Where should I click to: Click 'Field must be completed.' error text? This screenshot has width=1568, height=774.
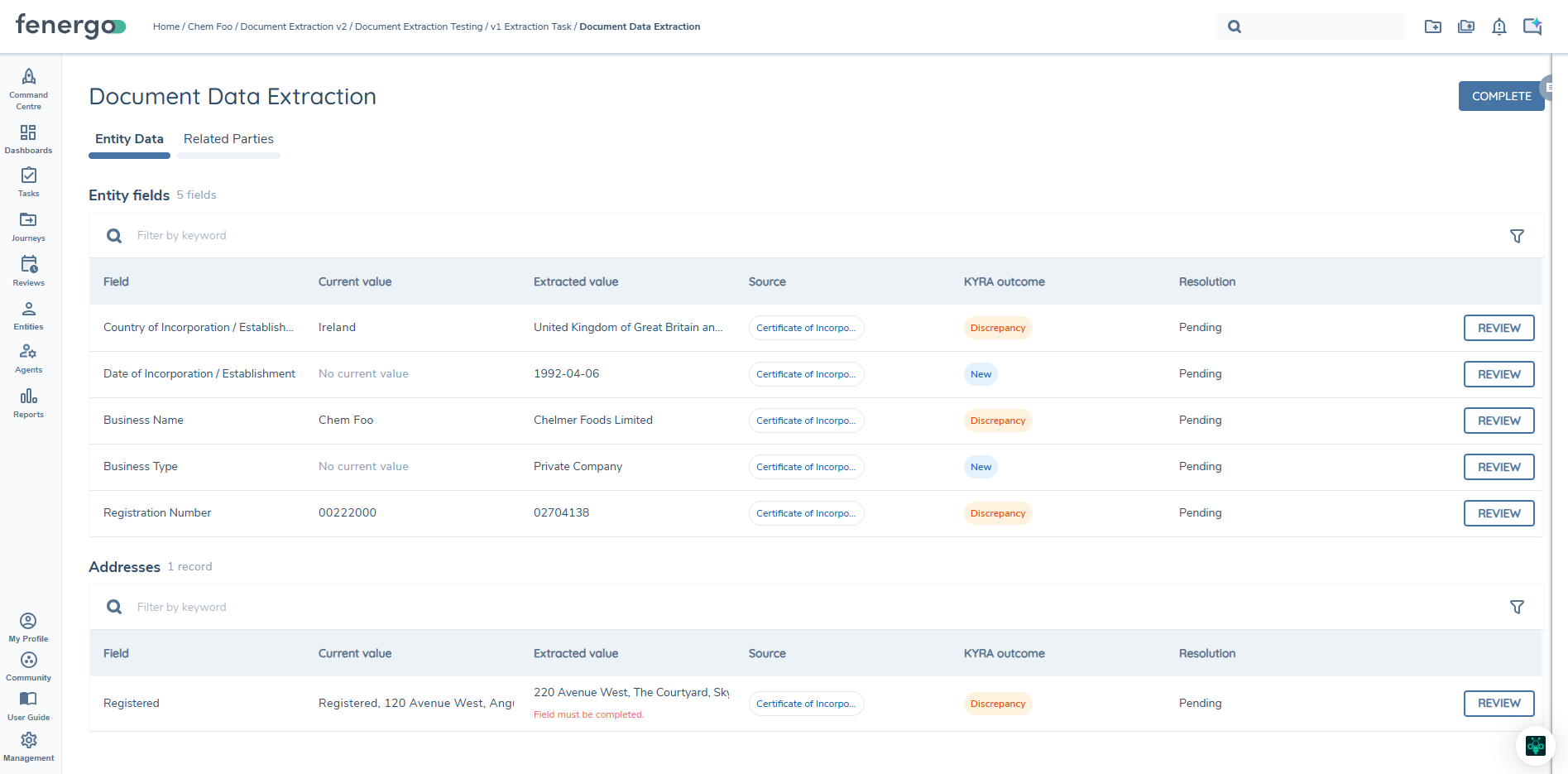(x=588, y=714)
